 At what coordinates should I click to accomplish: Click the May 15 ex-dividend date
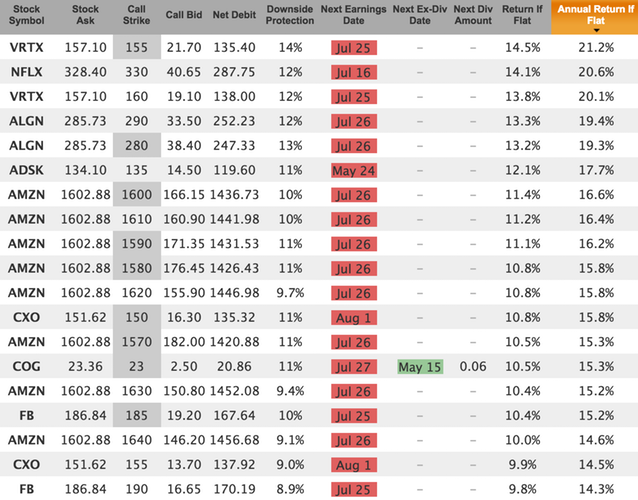click(x=420, y=367)
